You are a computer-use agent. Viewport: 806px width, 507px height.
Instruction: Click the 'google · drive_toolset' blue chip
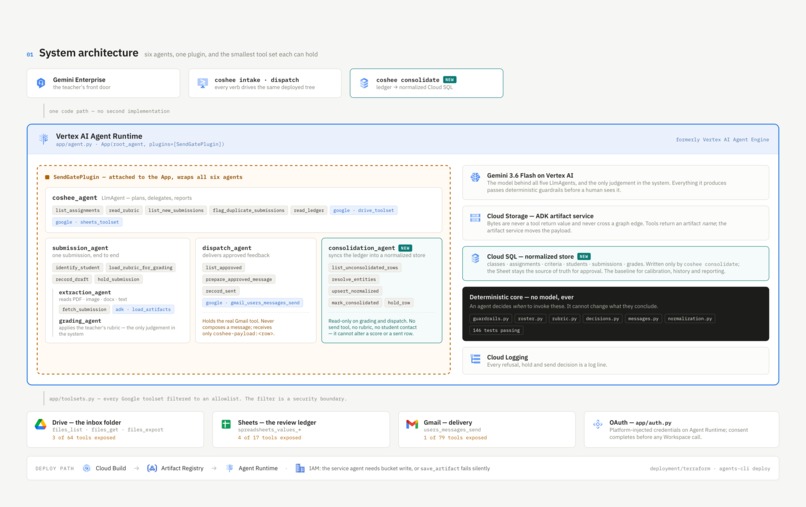pyautogui.click(x=363, y=210)
